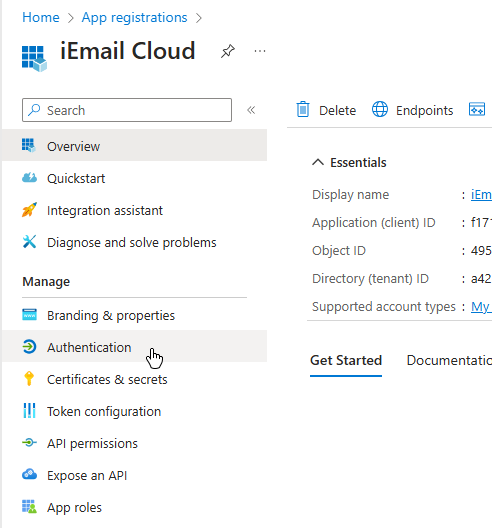
Task: Click the Delete trash can icon
Action: [303, 109]
